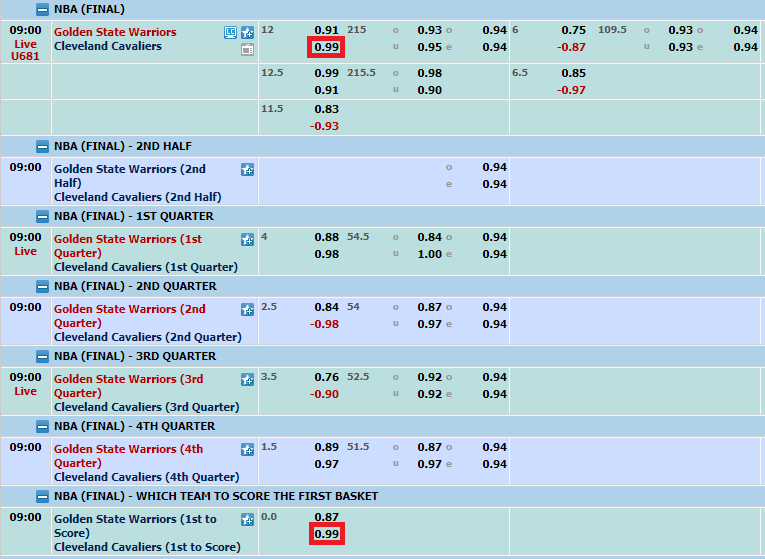
Task: Click the Golden State Warriors (1st Quarter) team name
Action: (128, 246)
